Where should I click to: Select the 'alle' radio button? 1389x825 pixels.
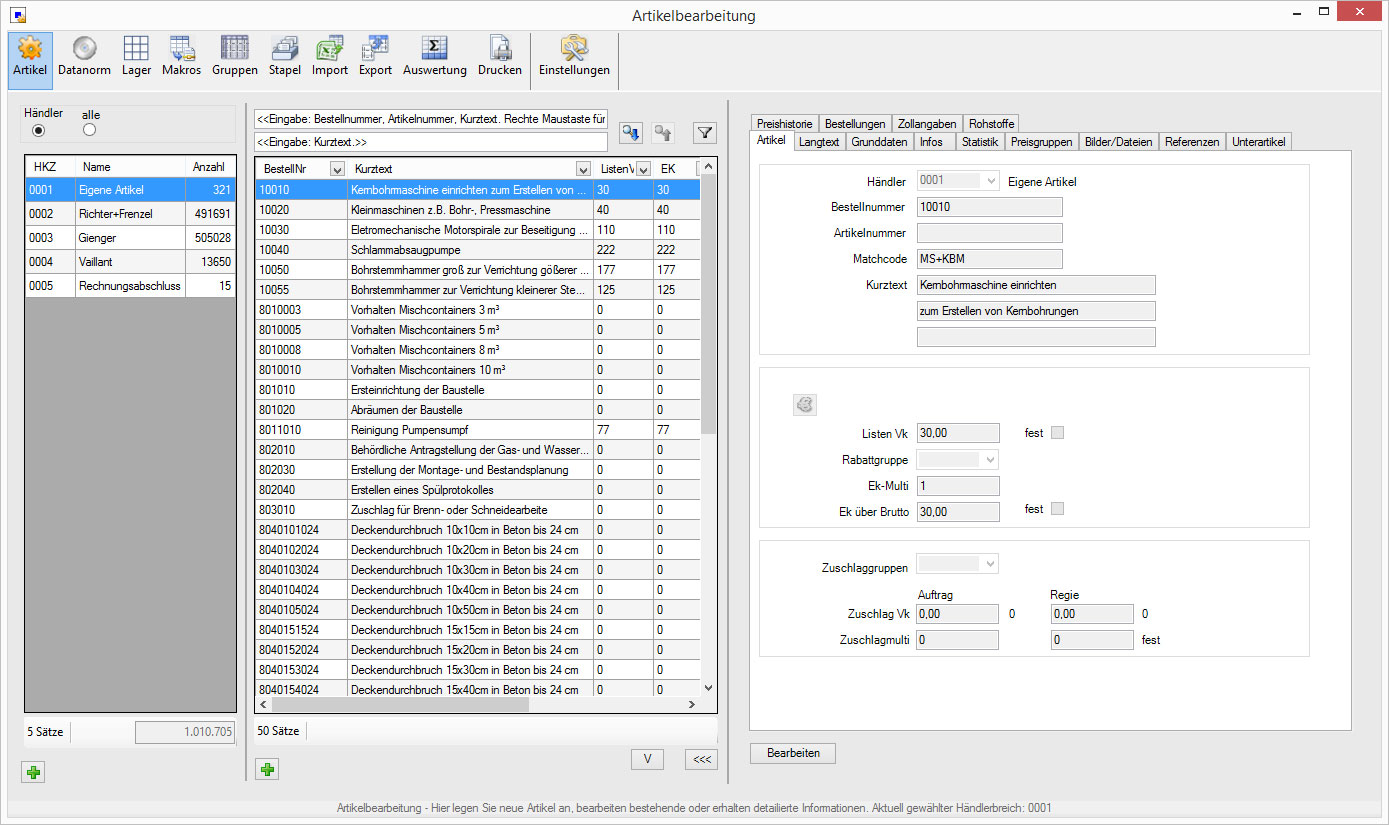tap(90, 130)
